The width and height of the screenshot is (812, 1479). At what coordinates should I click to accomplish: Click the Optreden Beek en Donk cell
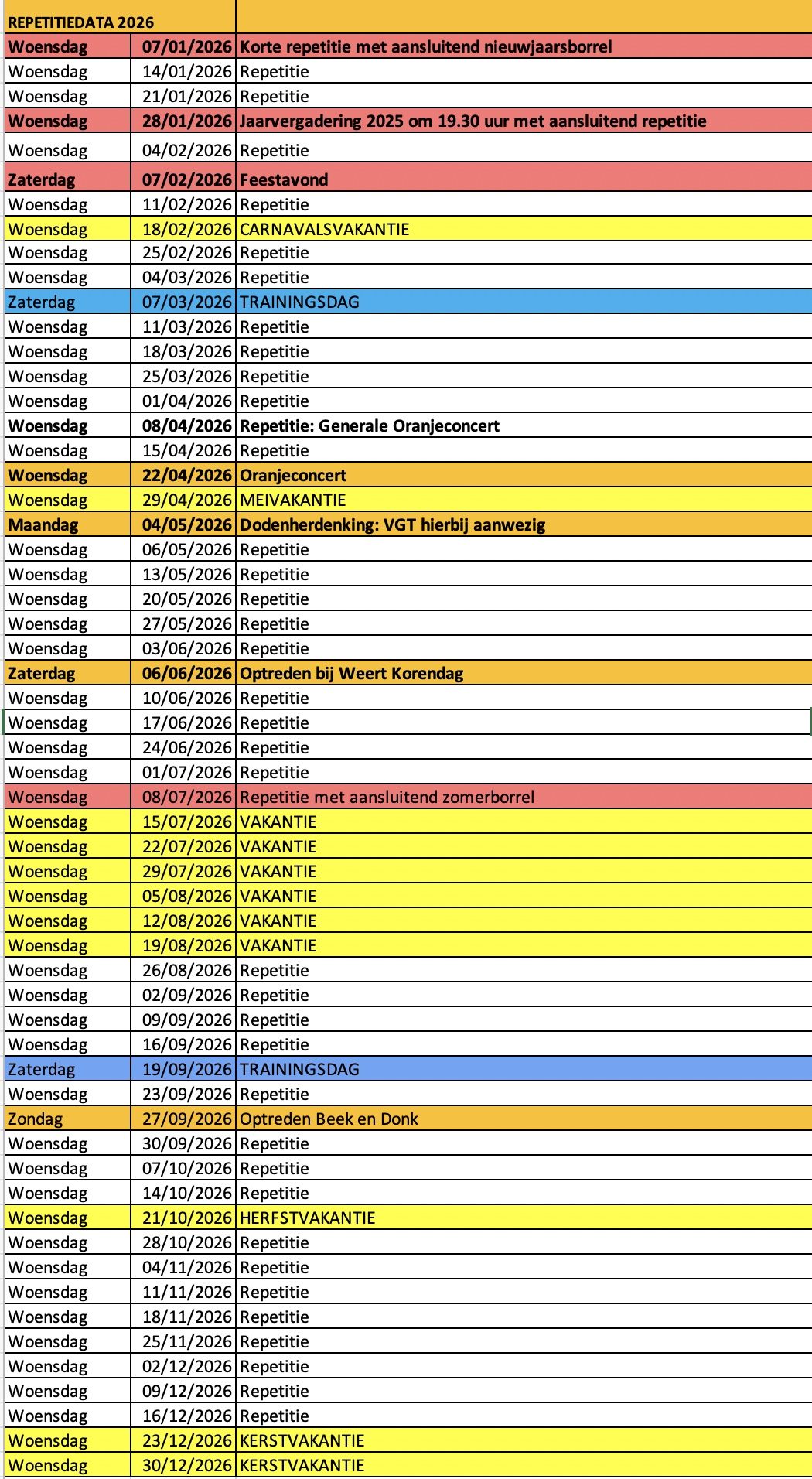(x=329, y=1119)
